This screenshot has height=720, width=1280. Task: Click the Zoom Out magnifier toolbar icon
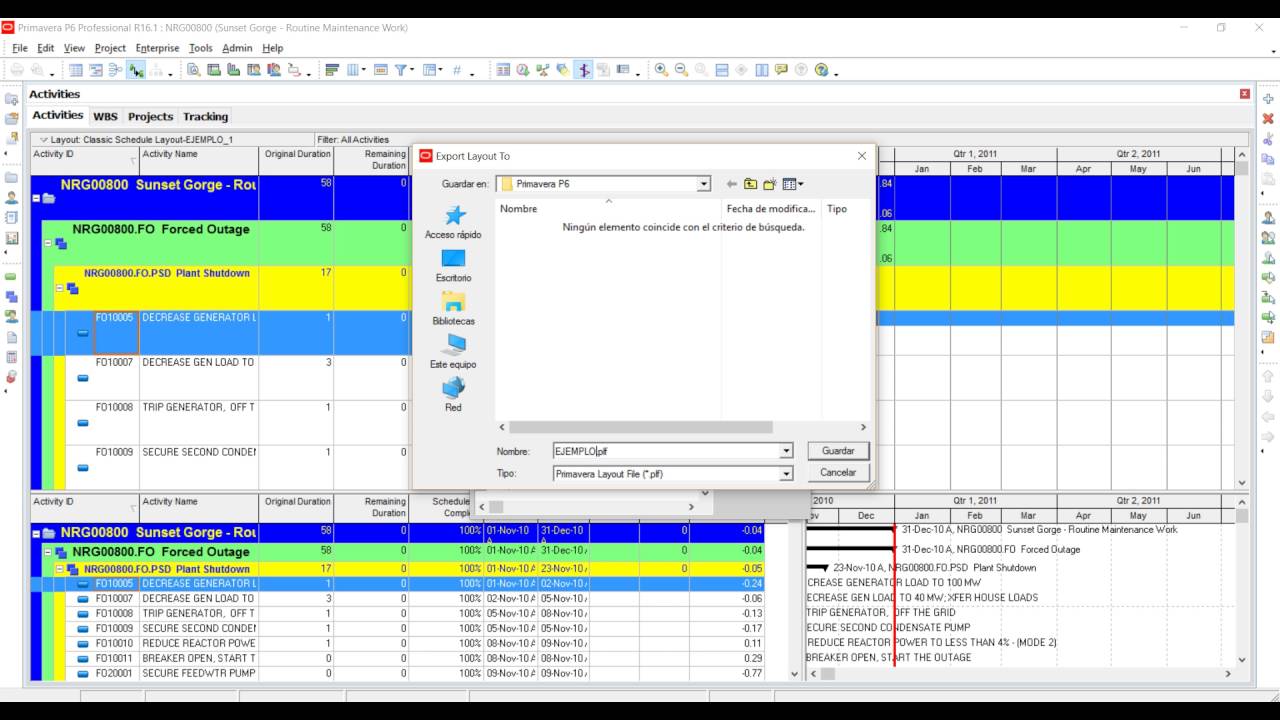point(682,70)
